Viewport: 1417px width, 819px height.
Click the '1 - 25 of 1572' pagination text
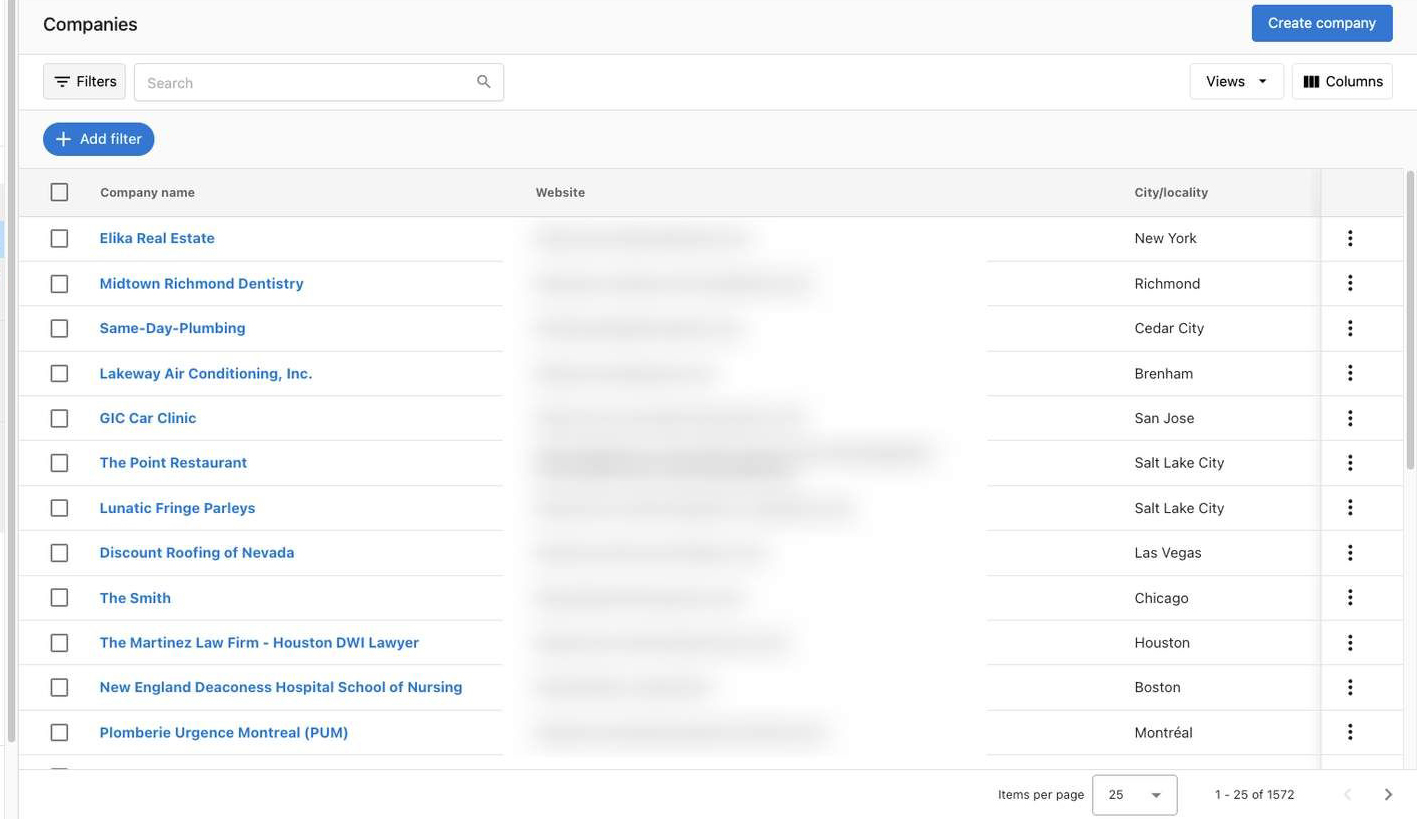click(1254, 795)
